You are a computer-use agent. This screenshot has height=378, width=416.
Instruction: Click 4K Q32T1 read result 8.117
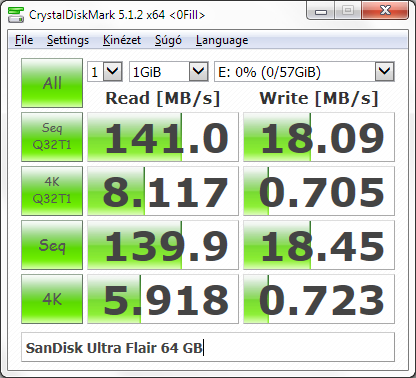point(163,191)
